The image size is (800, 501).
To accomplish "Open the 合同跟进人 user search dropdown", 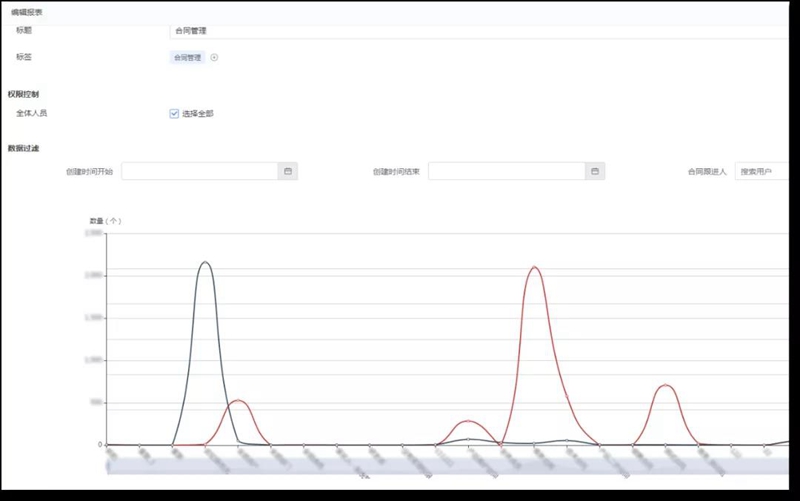I will click(761, 172).
